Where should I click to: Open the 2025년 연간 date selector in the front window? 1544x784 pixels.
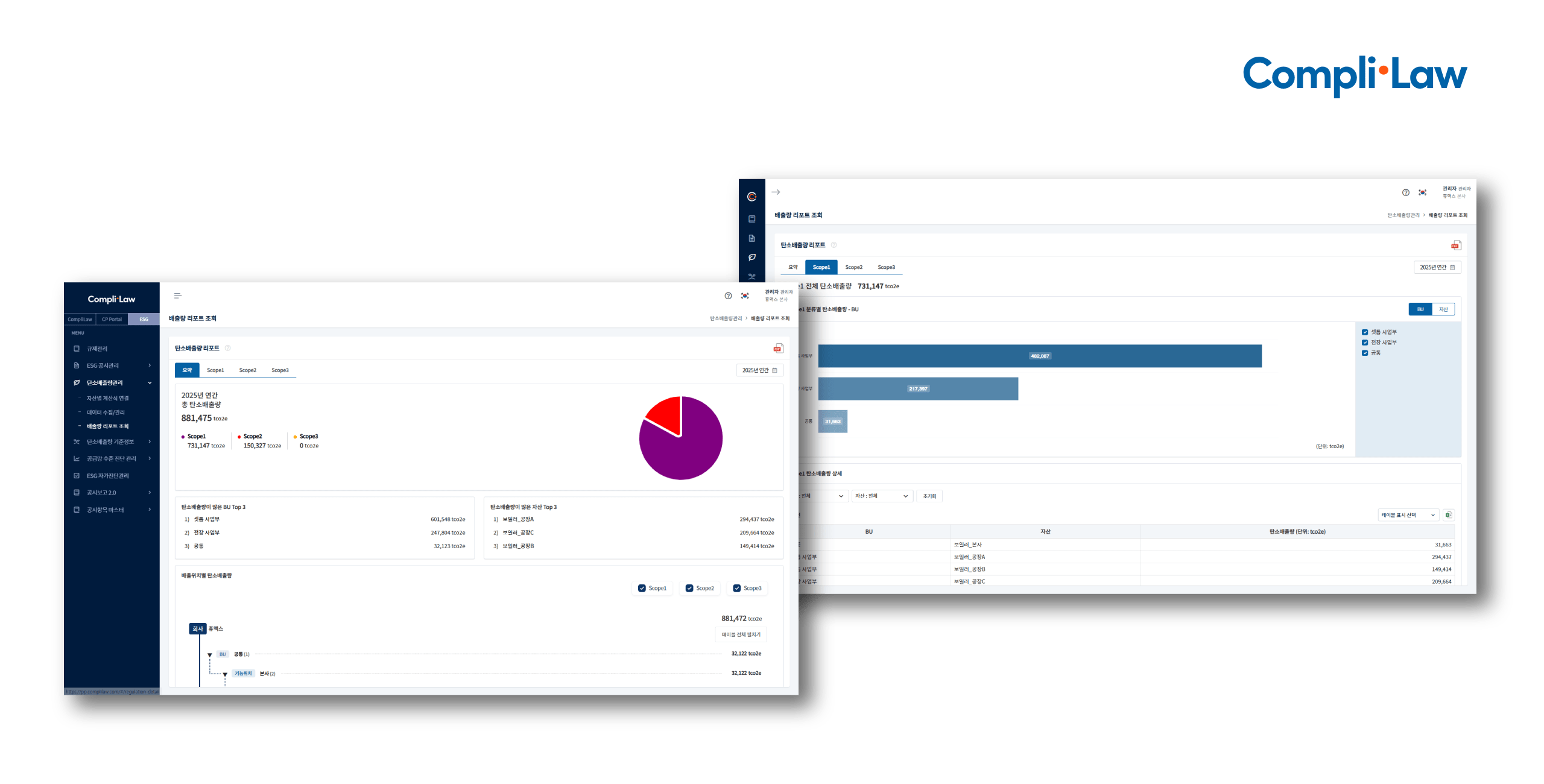[x=759, y=370]
